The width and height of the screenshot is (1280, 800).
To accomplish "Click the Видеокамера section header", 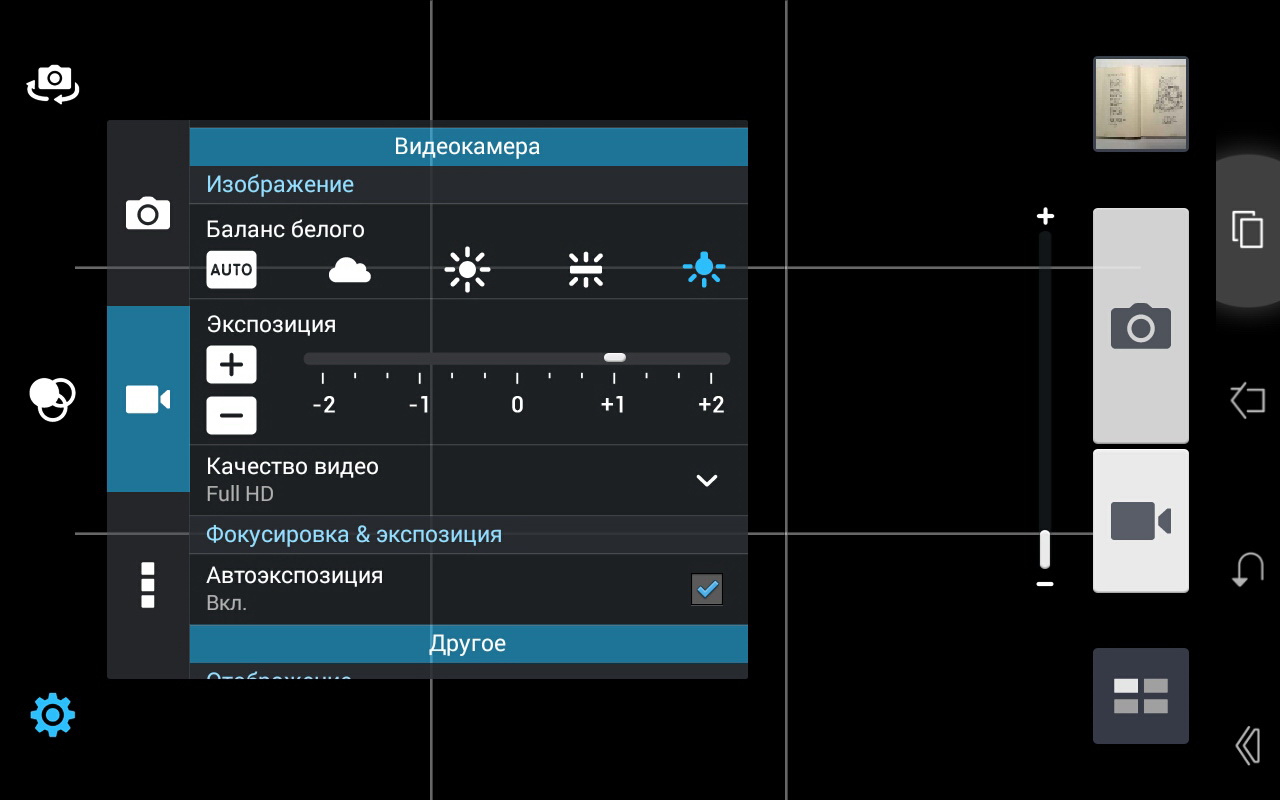I will (x=468, y=146).
